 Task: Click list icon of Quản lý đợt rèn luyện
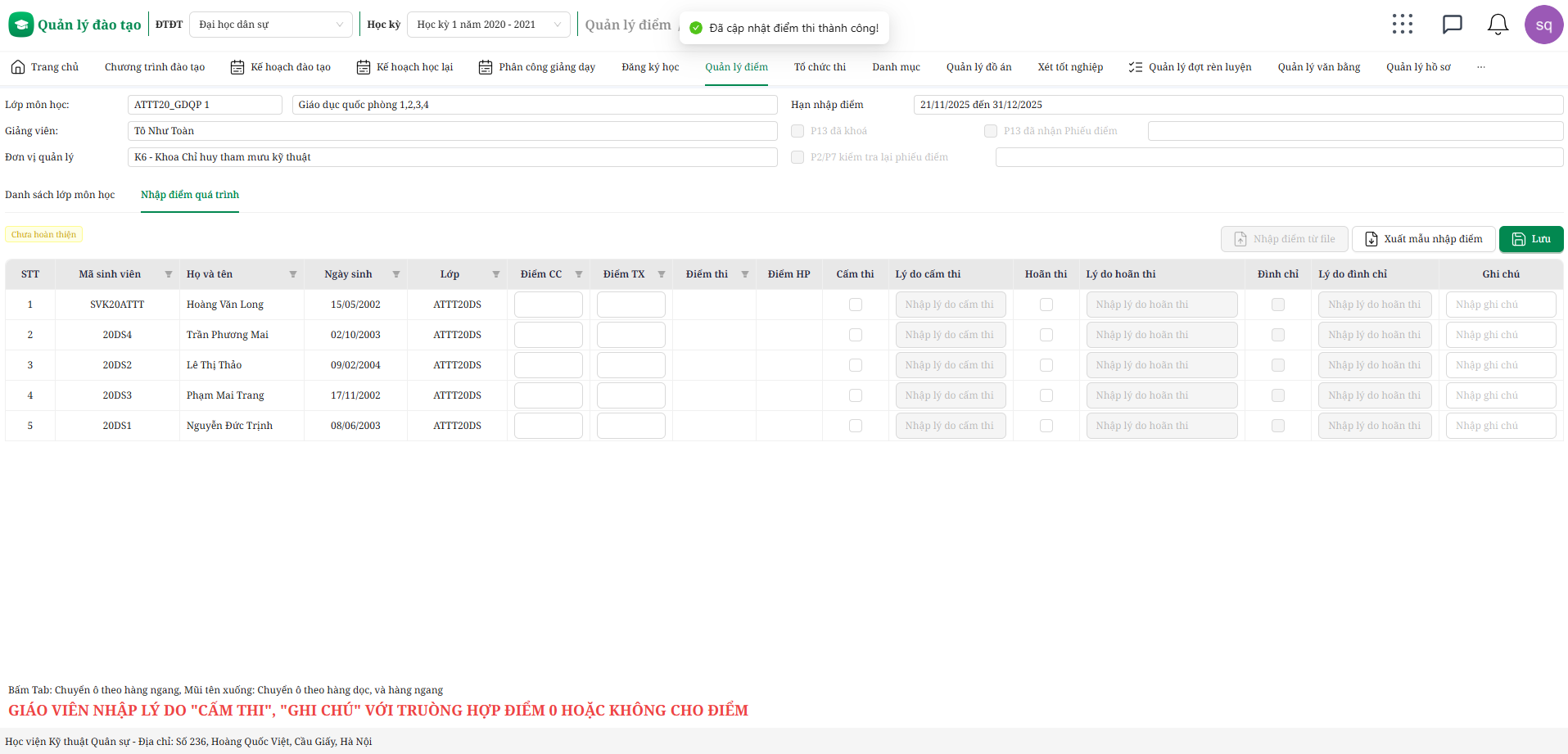pos(1136,67)
